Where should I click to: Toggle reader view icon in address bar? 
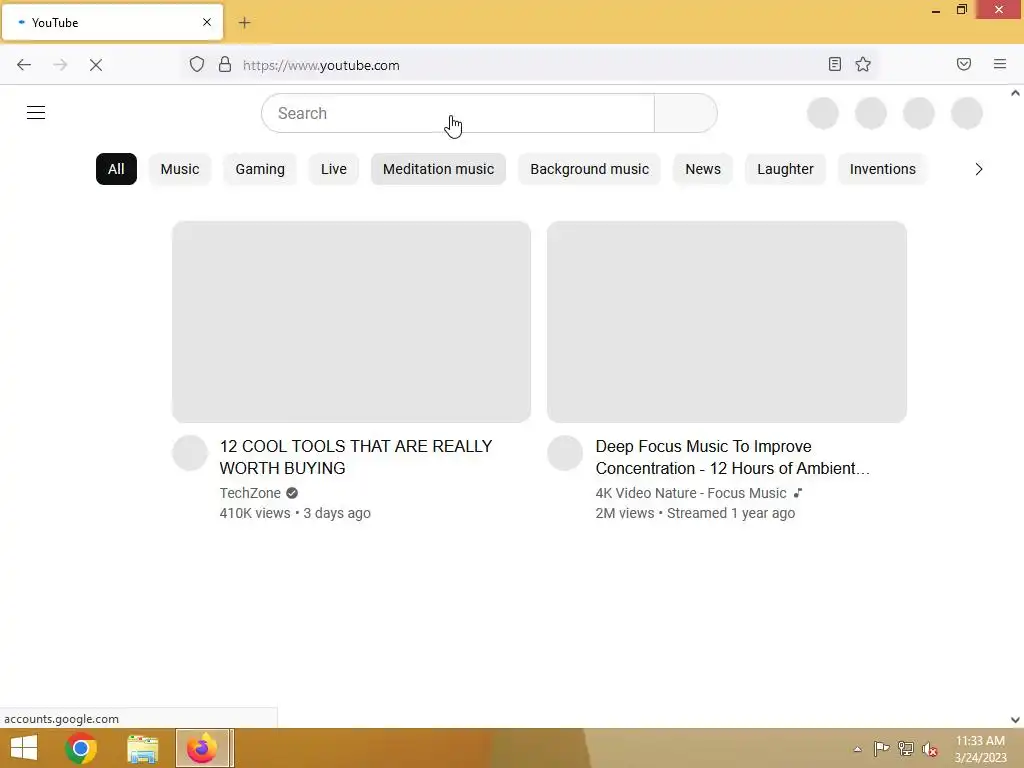point(835,64)
